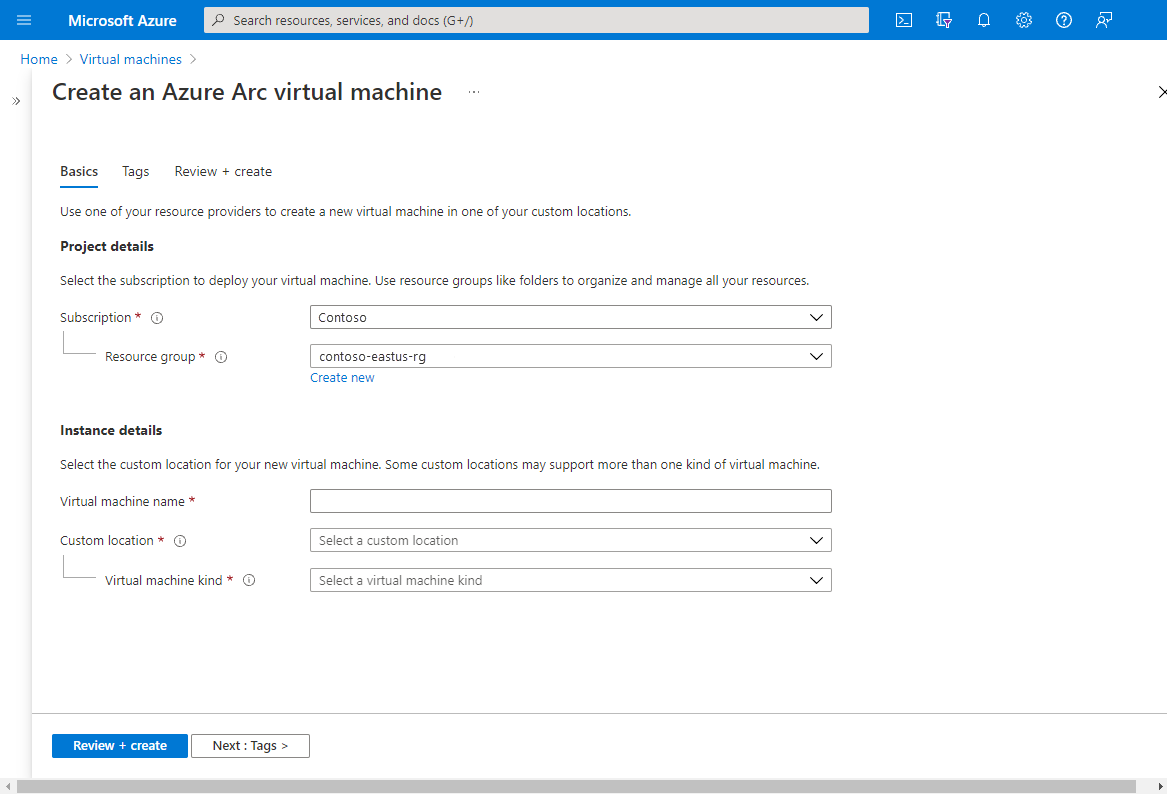Click the Next : Tags > button

[250, 746]
